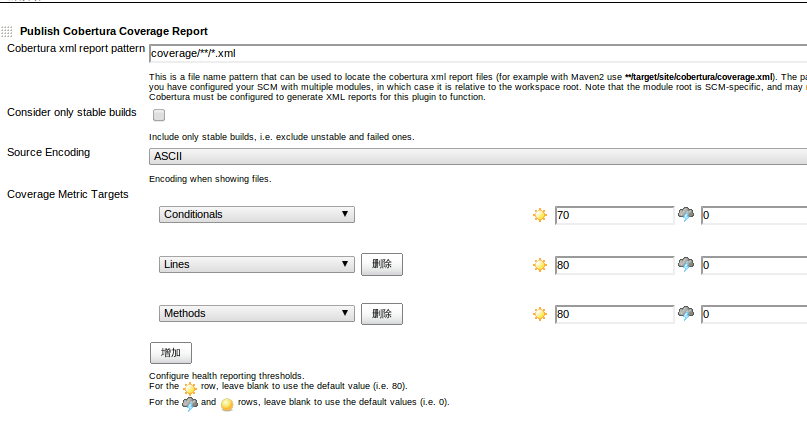Click the sunny icon in the Lines row
The height and width of the screenshot is (425, 807).
click(x=539, y=265)
